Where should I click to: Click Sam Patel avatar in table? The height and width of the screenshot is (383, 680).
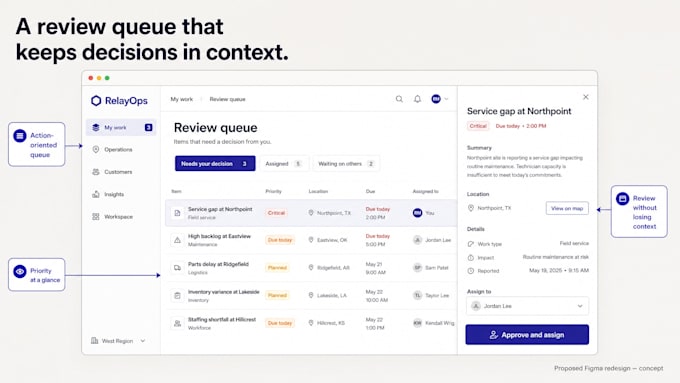(417, 268)
